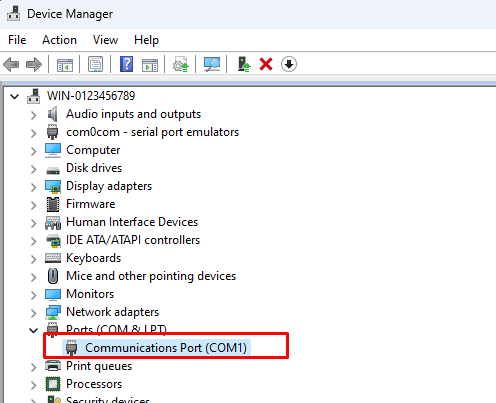This screenshot has height=403, width=496.
Task: Select the Display adapters category
Action: point(109,186)
